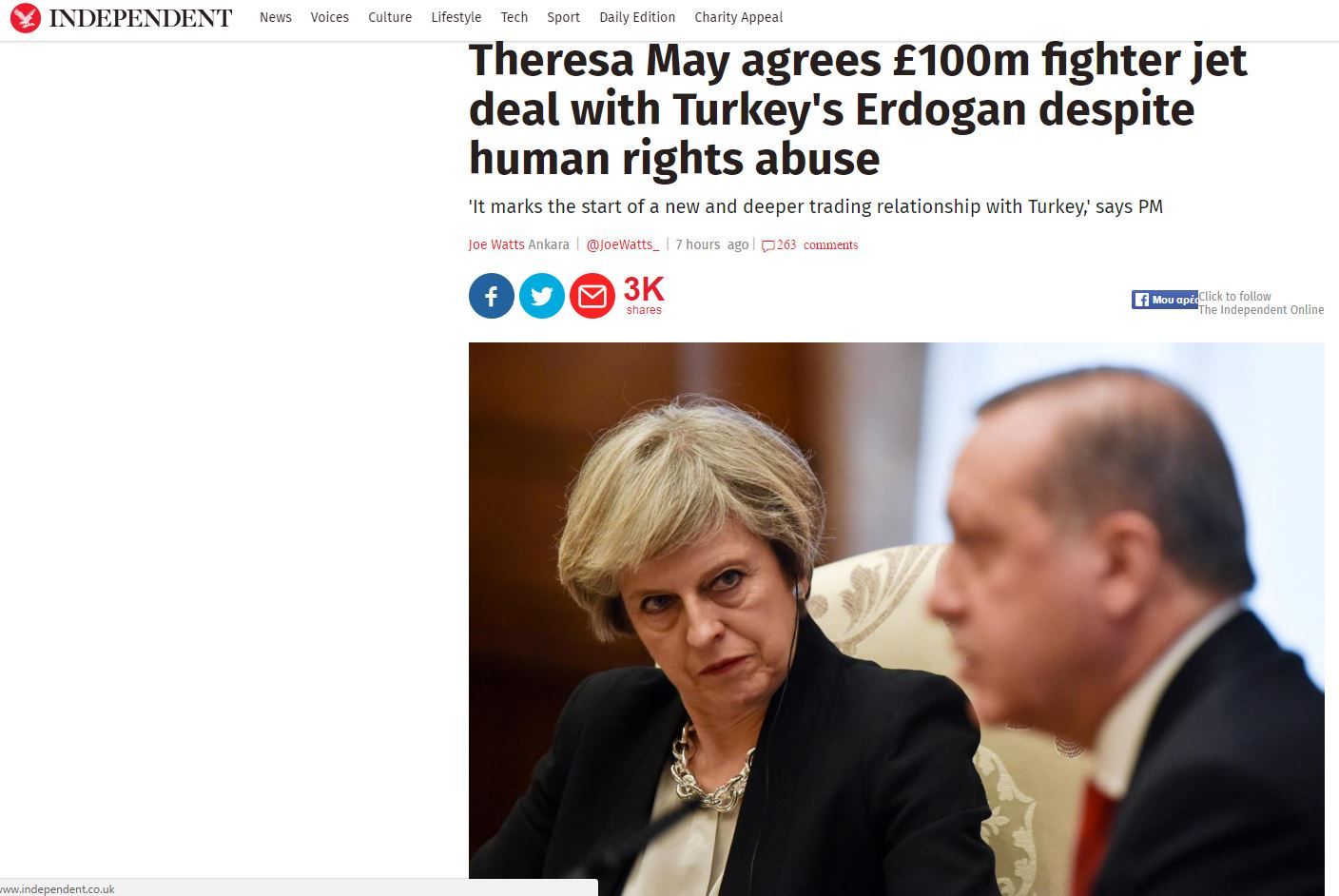Share article via email envelope icon
The height and width of the screenshot is (896, 1339).
592,296
